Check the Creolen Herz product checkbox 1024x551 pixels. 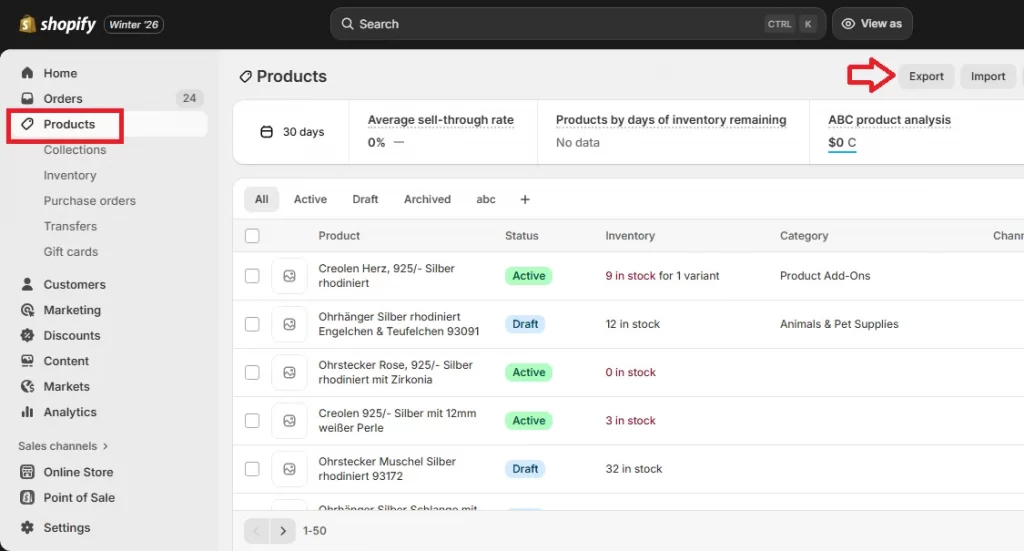pos(252,276)
